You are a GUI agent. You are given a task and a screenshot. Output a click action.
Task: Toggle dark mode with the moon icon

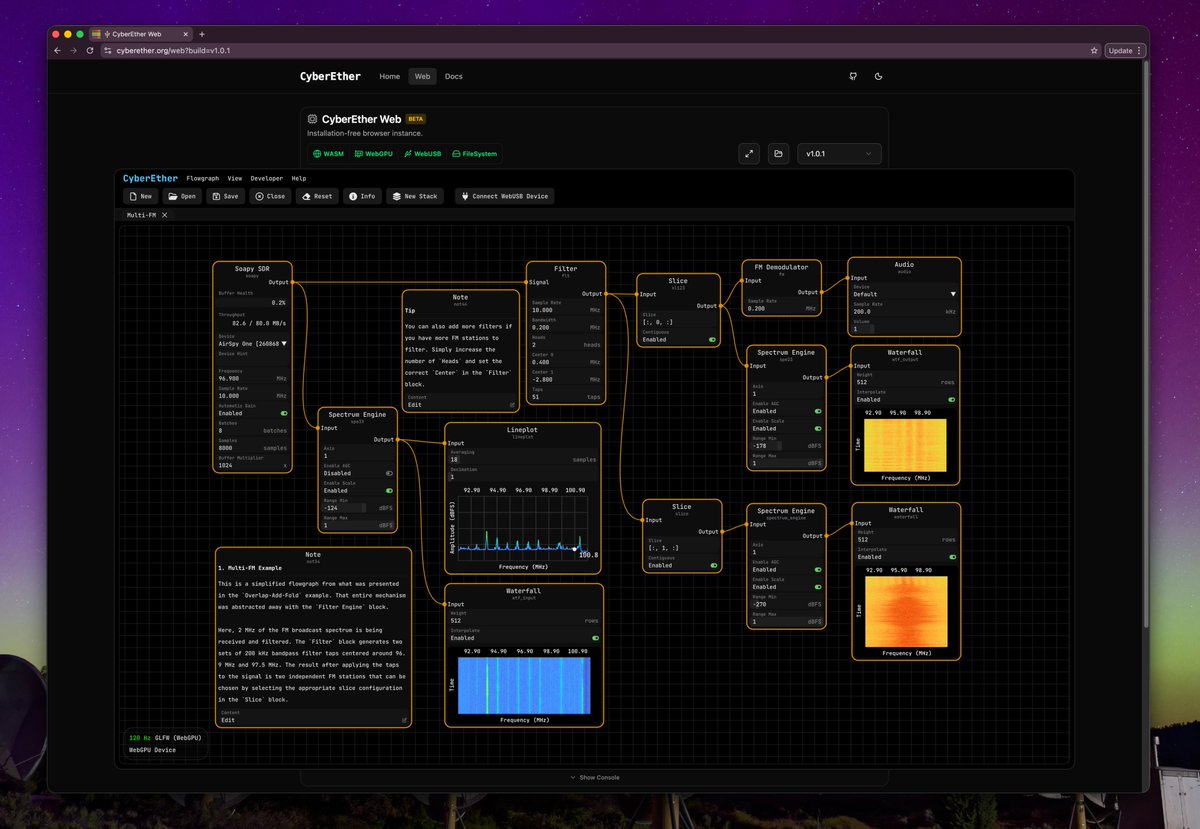(x=878, y=76)
